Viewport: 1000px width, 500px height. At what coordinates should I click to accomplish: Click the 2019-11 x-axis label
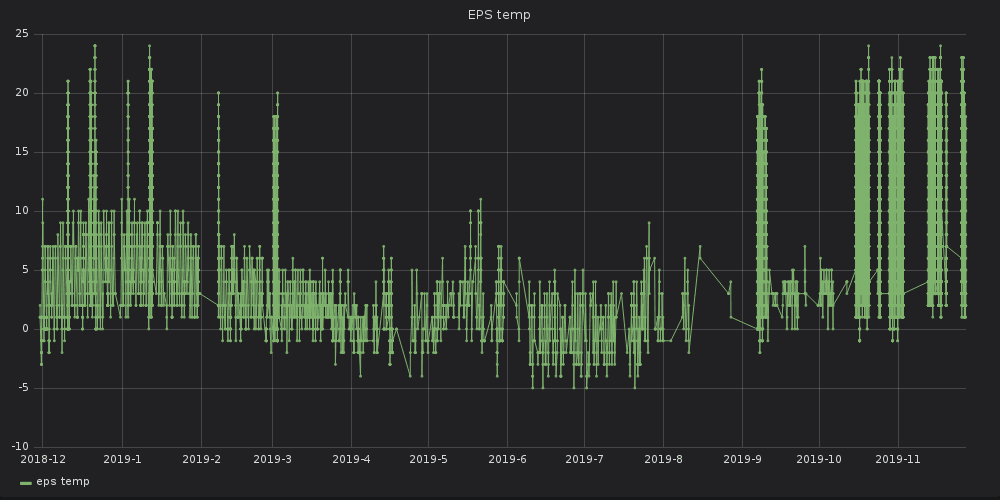click(897, 460)
